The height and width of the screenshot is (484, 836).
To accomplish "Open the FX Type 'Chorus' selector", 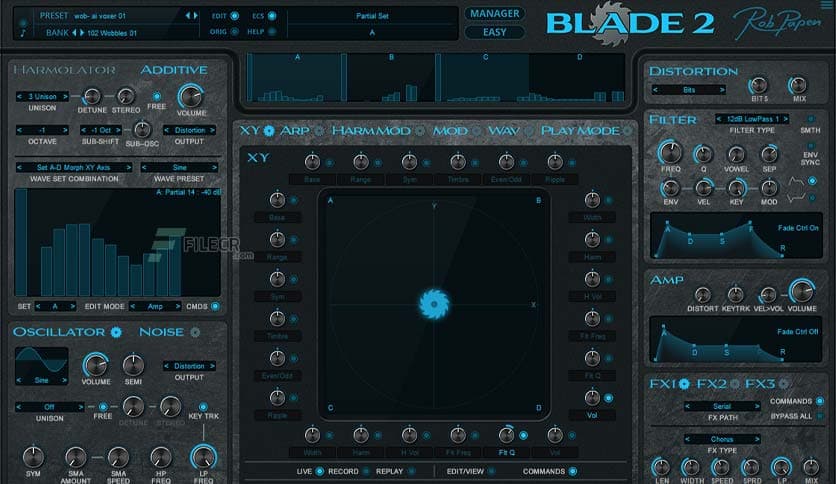I will (x=722, y=439).
